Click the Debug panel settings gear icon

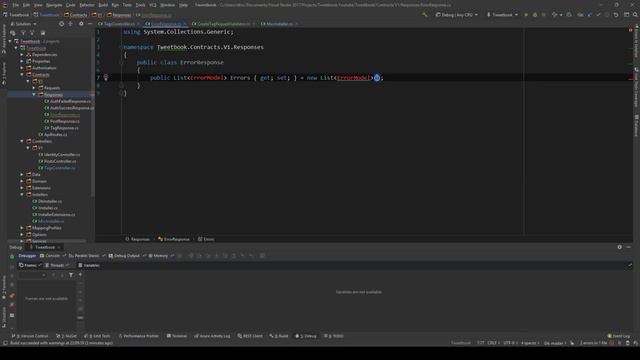coord(620,247)
